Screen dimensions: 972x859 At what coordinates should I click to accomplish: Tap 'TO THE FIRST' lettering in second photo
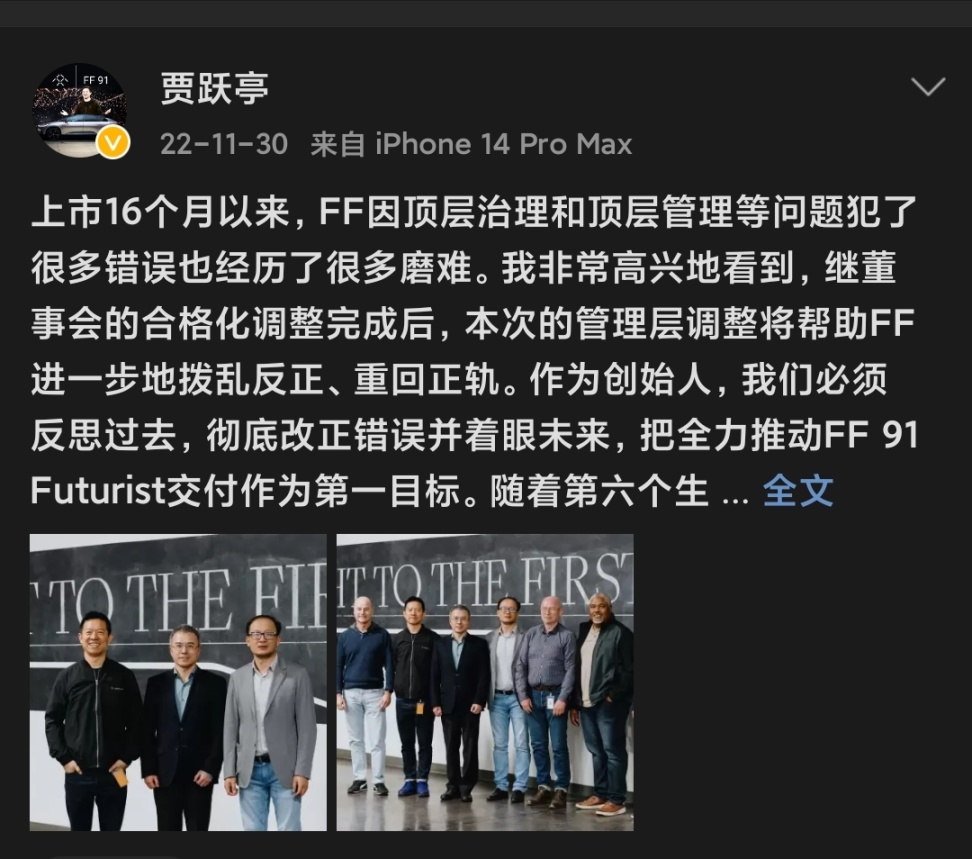[x=485, y=579]
